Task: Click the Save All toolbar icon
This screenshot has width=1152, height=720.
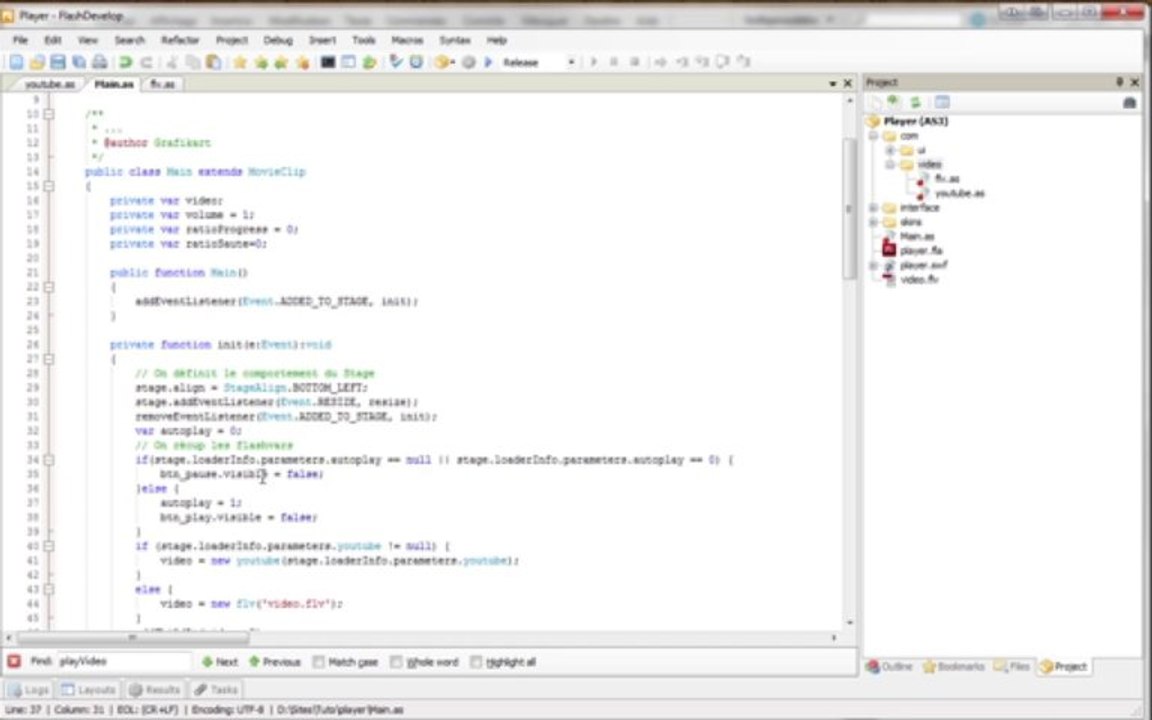Action: click(x=79, y=62)
